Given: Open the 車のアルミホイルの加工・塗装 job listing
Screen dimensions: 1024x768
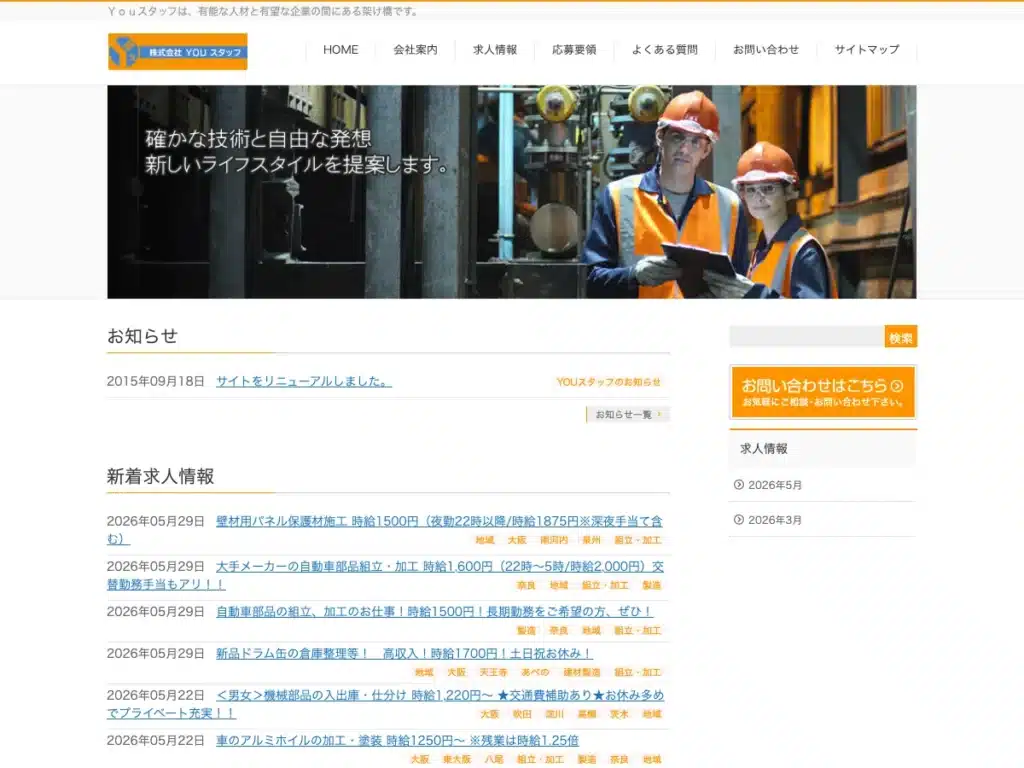Looking at the screenshot, I should pyautogui.click(x=397, y=741).
